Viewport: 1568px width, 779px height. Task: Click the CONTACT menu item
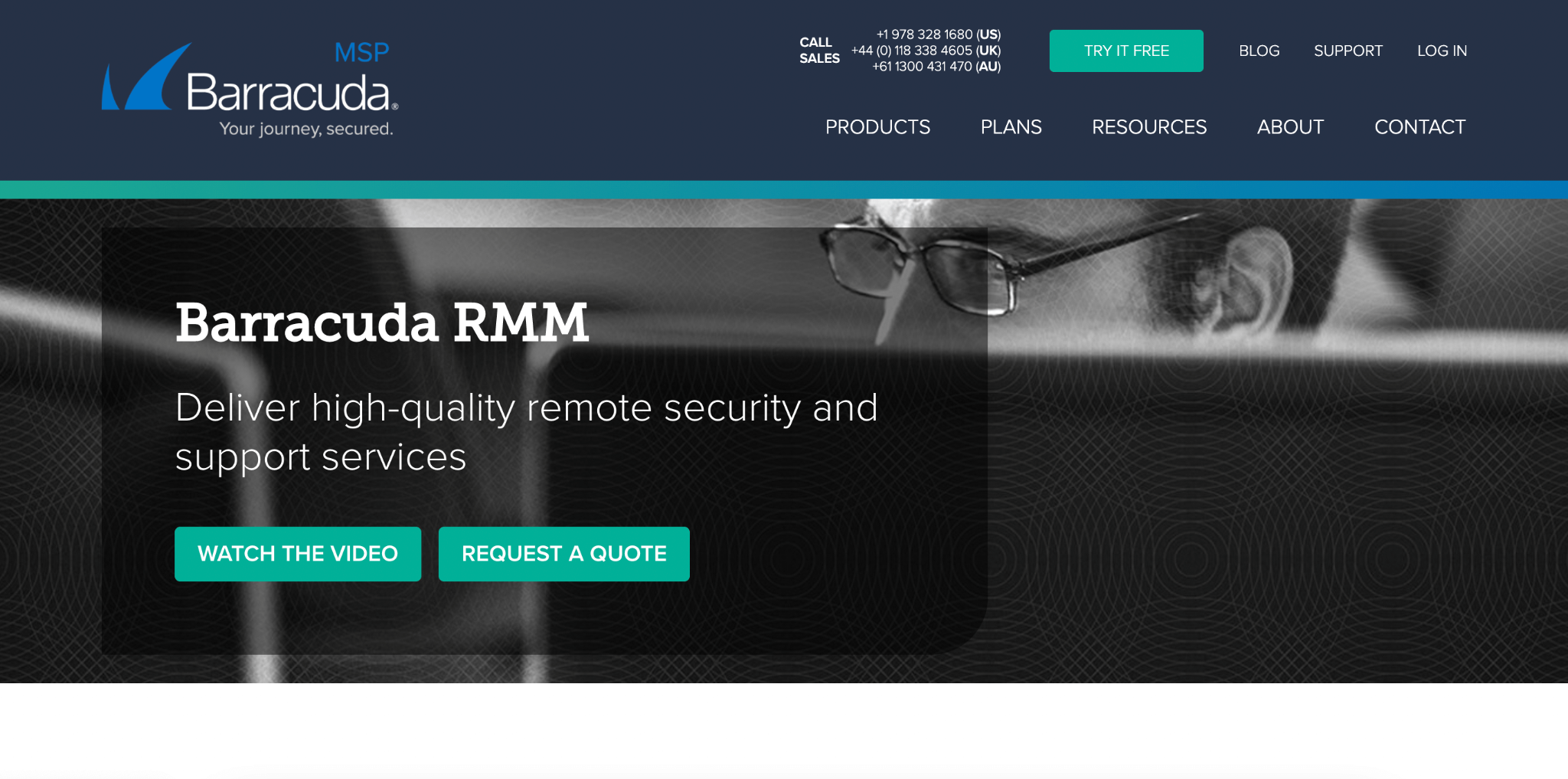tap(1419, 127)
